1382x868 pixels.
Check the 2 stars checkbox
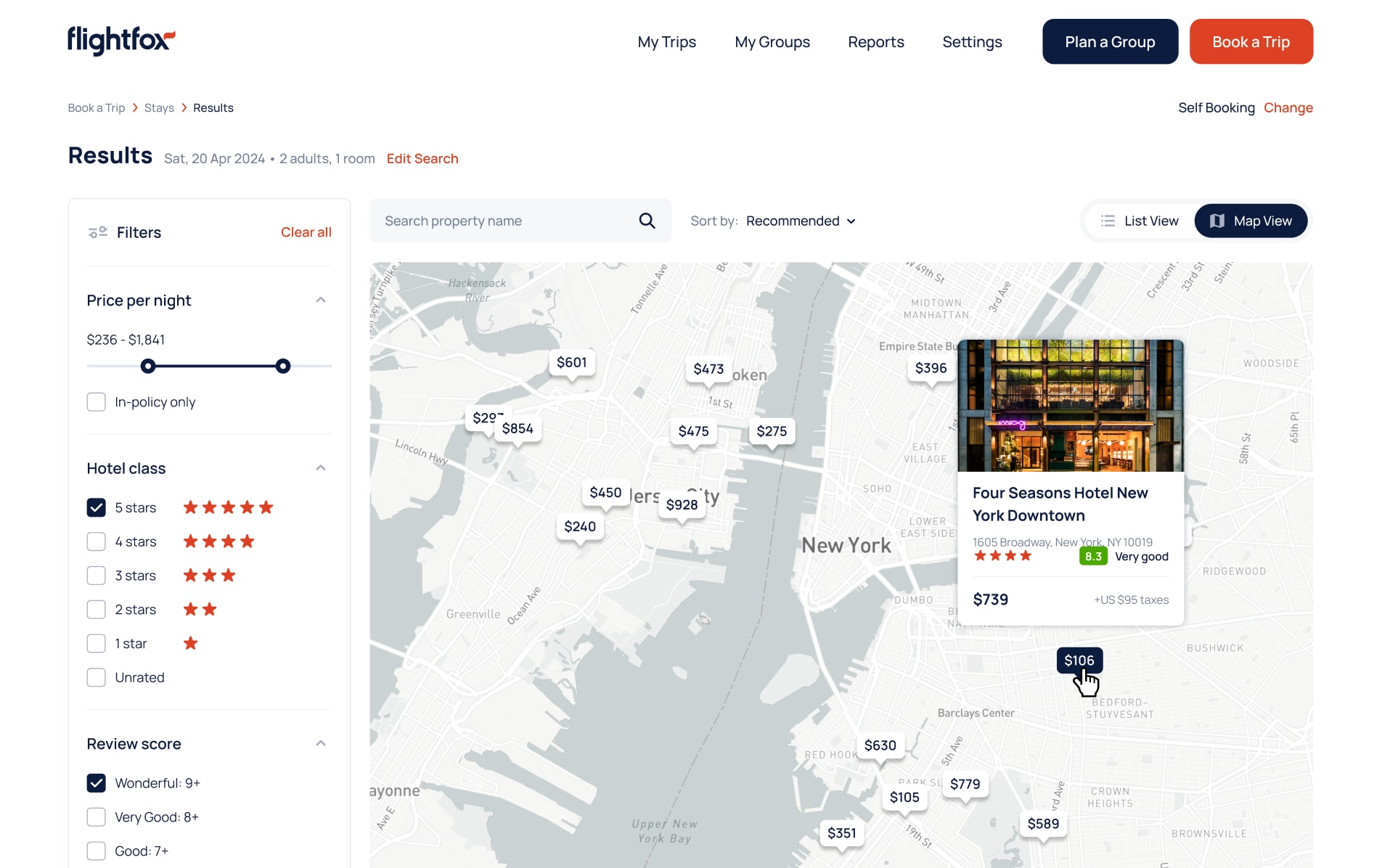pyautogui.click(x=97, y=610)
